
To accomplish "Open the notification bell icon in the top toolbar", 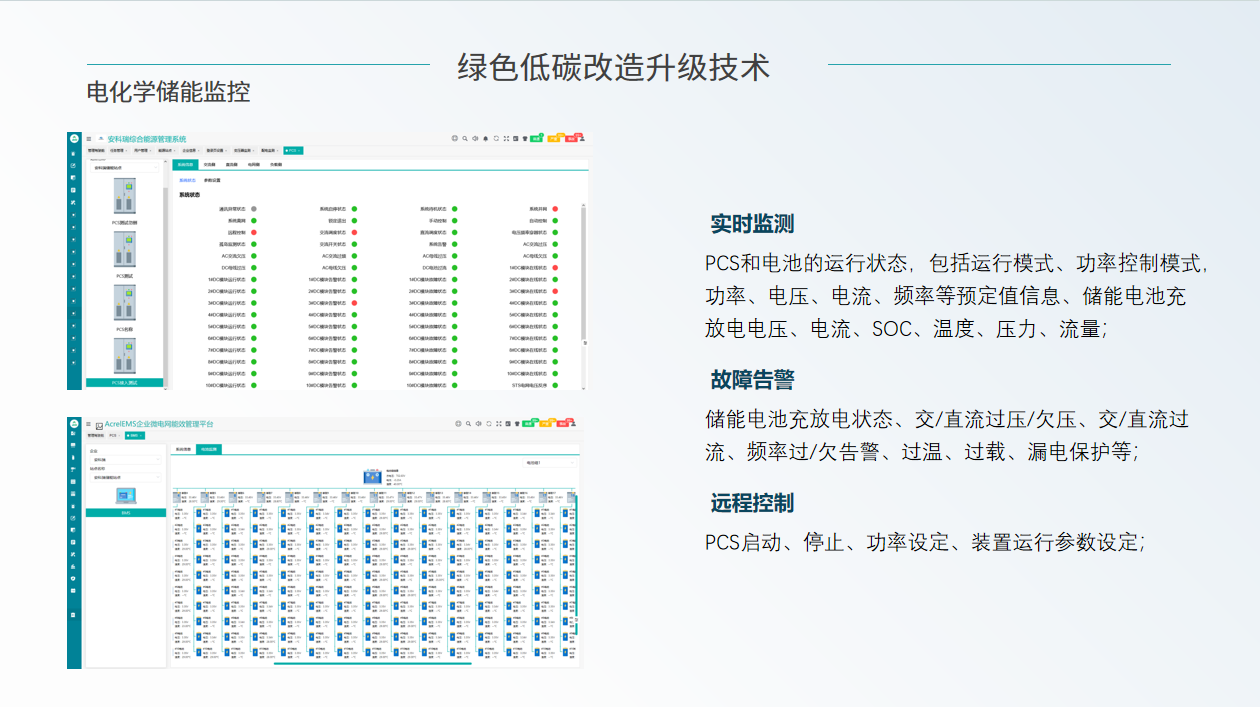I will [x=486, y=139].
